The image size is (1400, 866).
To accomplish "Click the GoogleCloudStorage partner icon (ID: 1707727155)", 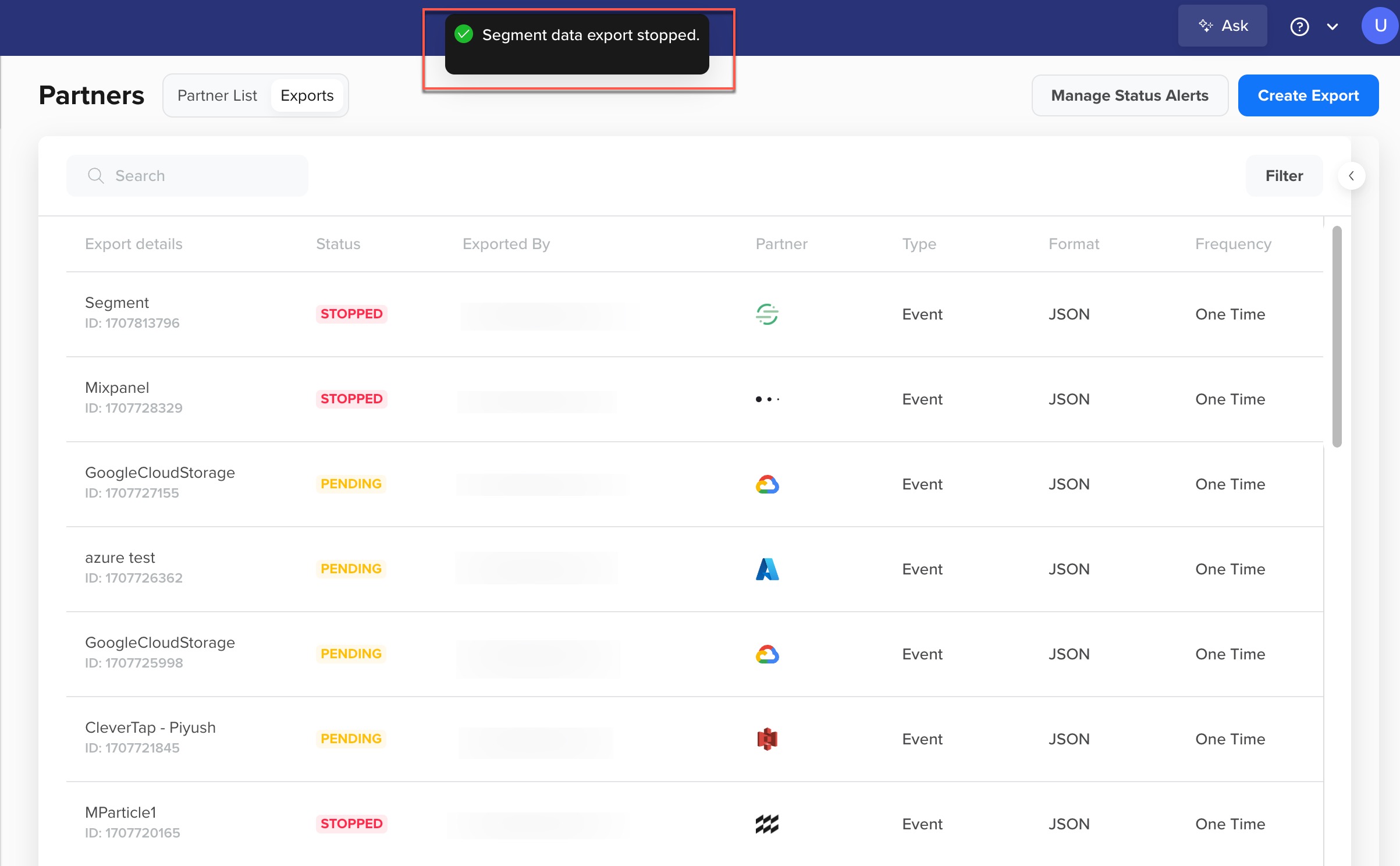I will (767, 484).
